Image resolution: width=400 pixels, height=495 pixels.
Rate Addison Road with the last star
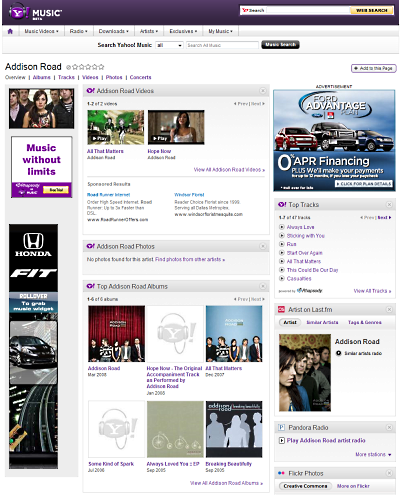point(101,67)
